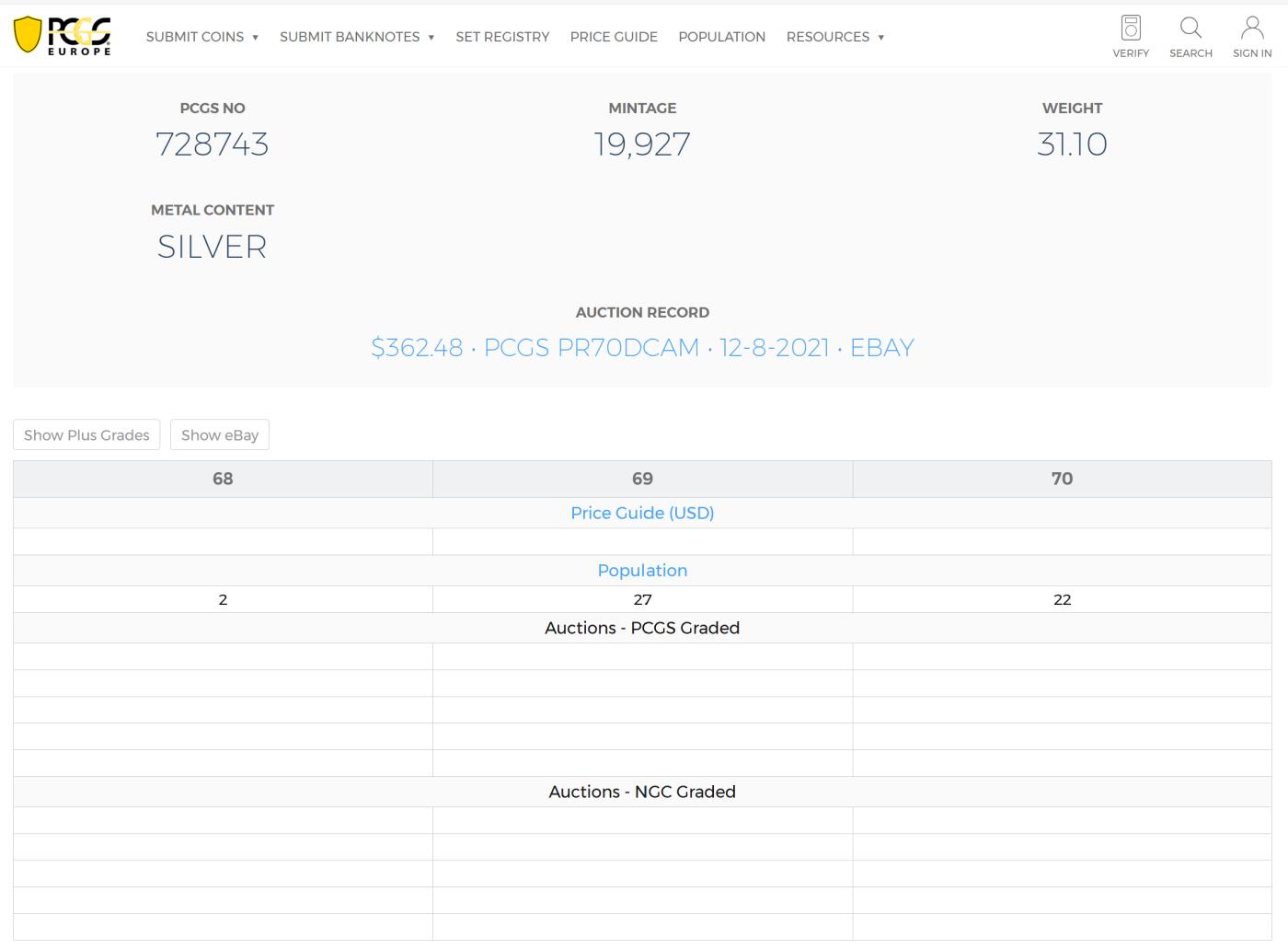
Task: Click the Population link in the table
Action: [642, 571]
